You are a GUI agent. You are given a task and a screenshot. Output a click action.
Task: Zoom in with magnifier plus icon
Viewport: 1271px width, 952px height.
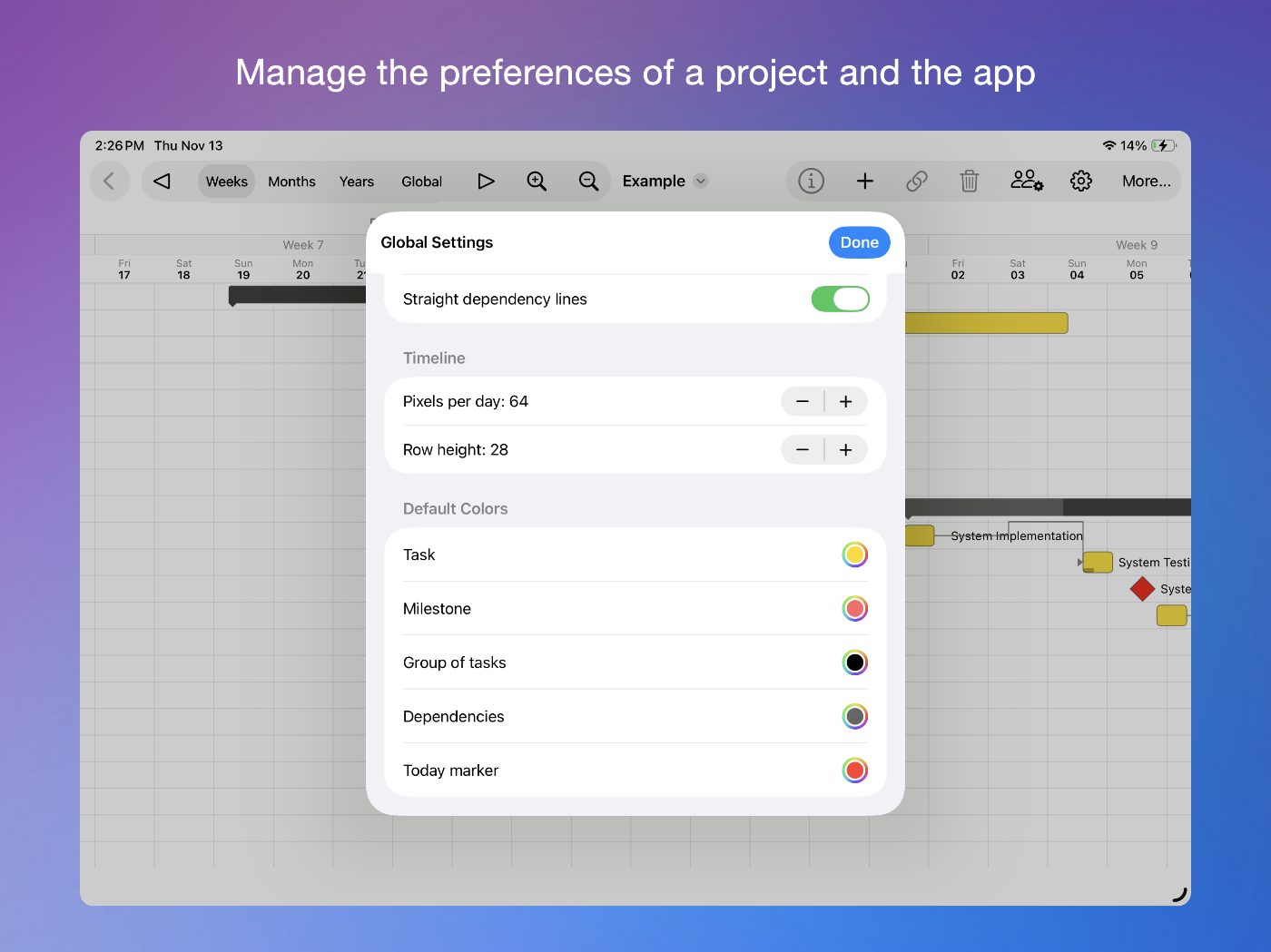[537, 182]
